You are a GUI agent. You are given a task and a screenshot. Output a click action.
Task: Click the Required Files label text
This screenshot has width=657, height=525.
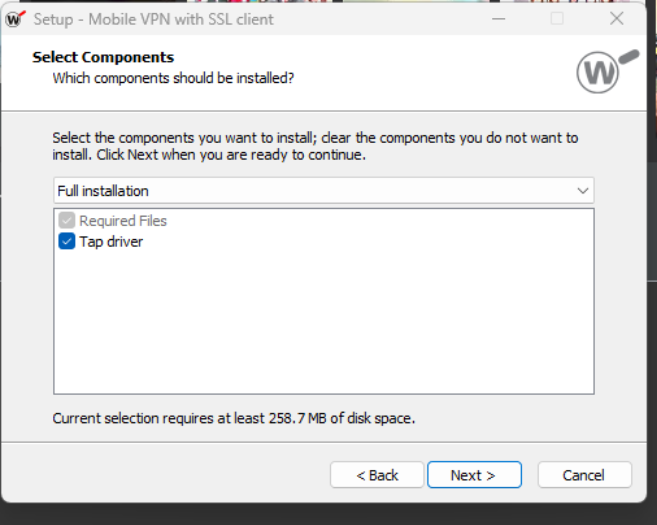123,221
